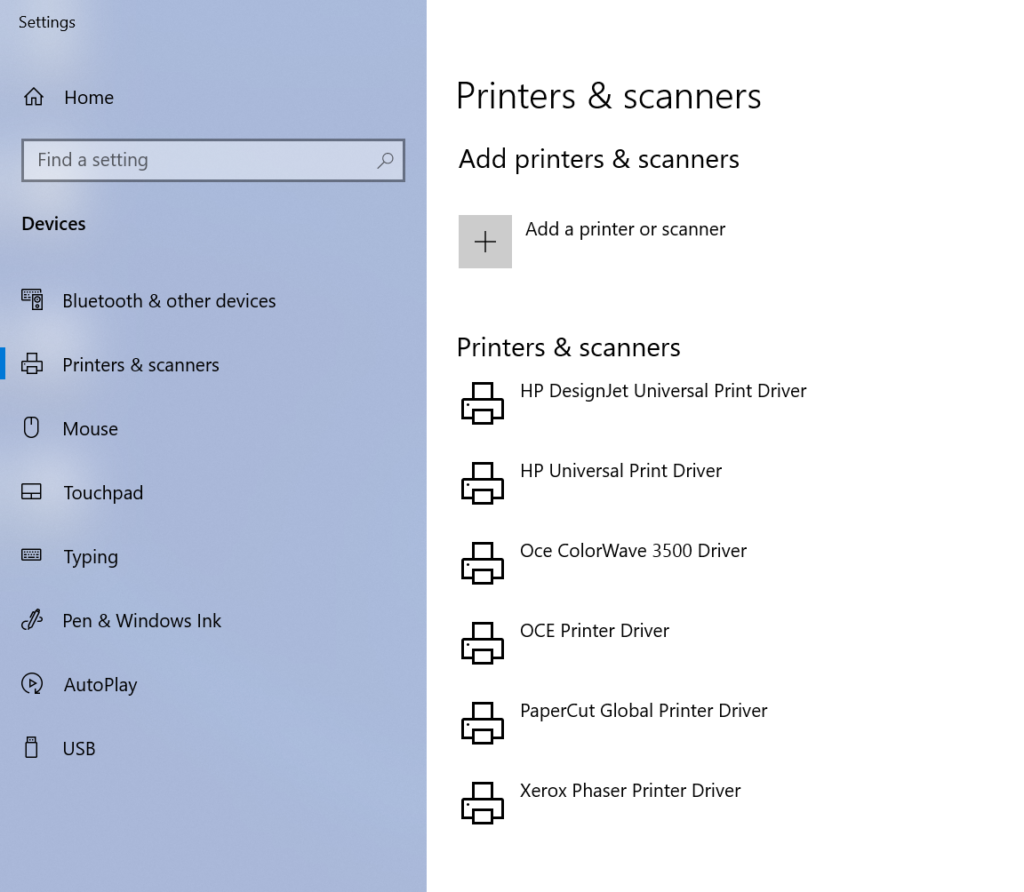1024x892 pixels.
Task: Focus the 'Find a setting' search field
Action: (x=200, y=160)
